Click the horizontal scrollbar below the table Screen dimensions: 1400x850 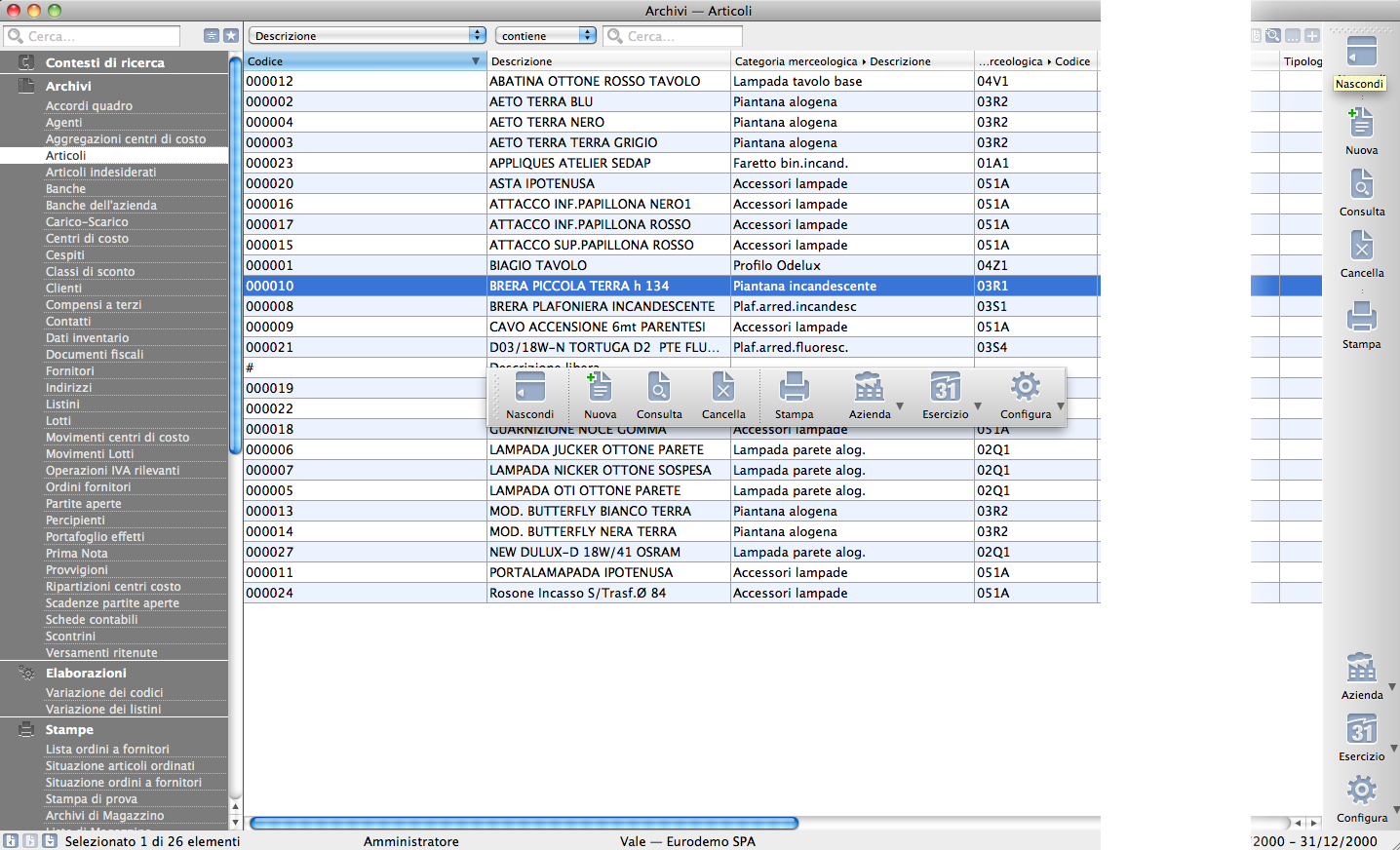pyautogui.click(x=524, y=823)
